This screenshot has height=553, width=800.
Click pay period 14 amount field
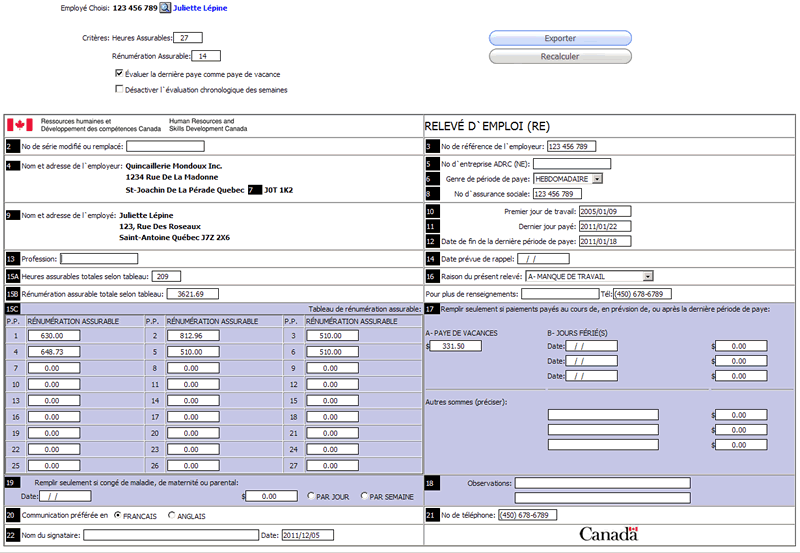(193, 400)
